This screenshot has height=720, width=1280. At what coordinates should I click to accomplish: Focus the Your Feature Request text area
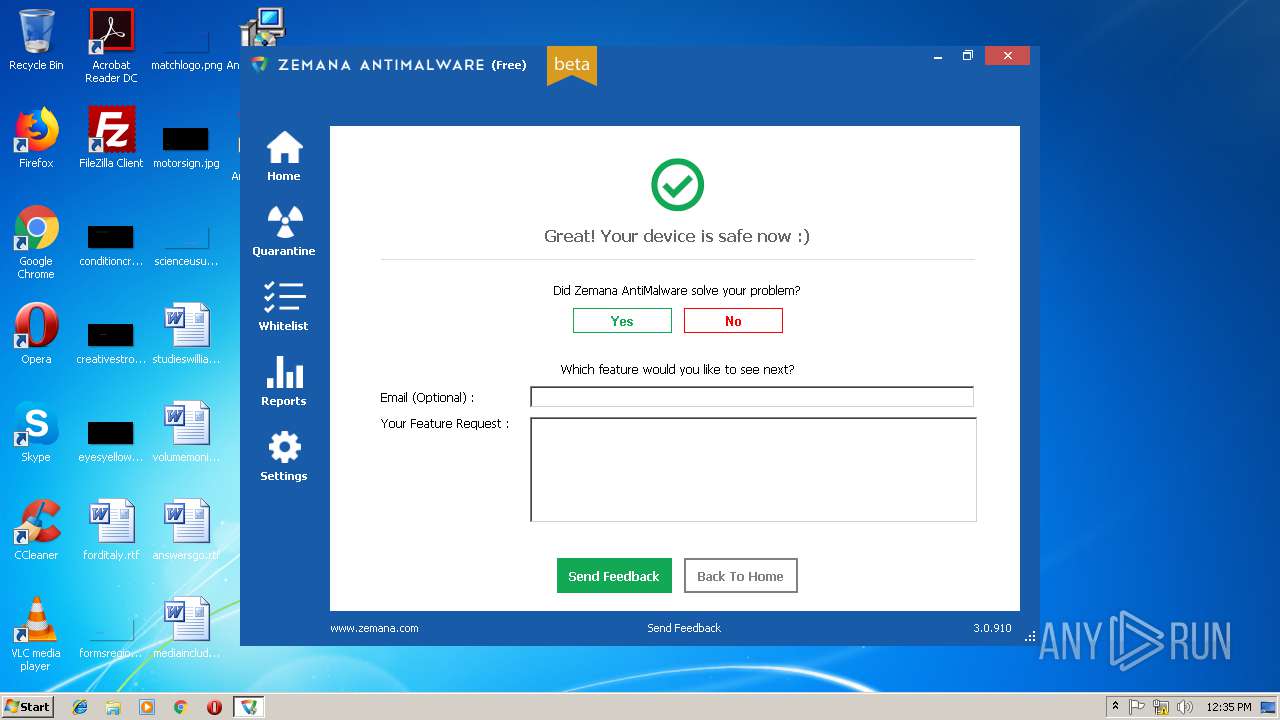point(753,470)
